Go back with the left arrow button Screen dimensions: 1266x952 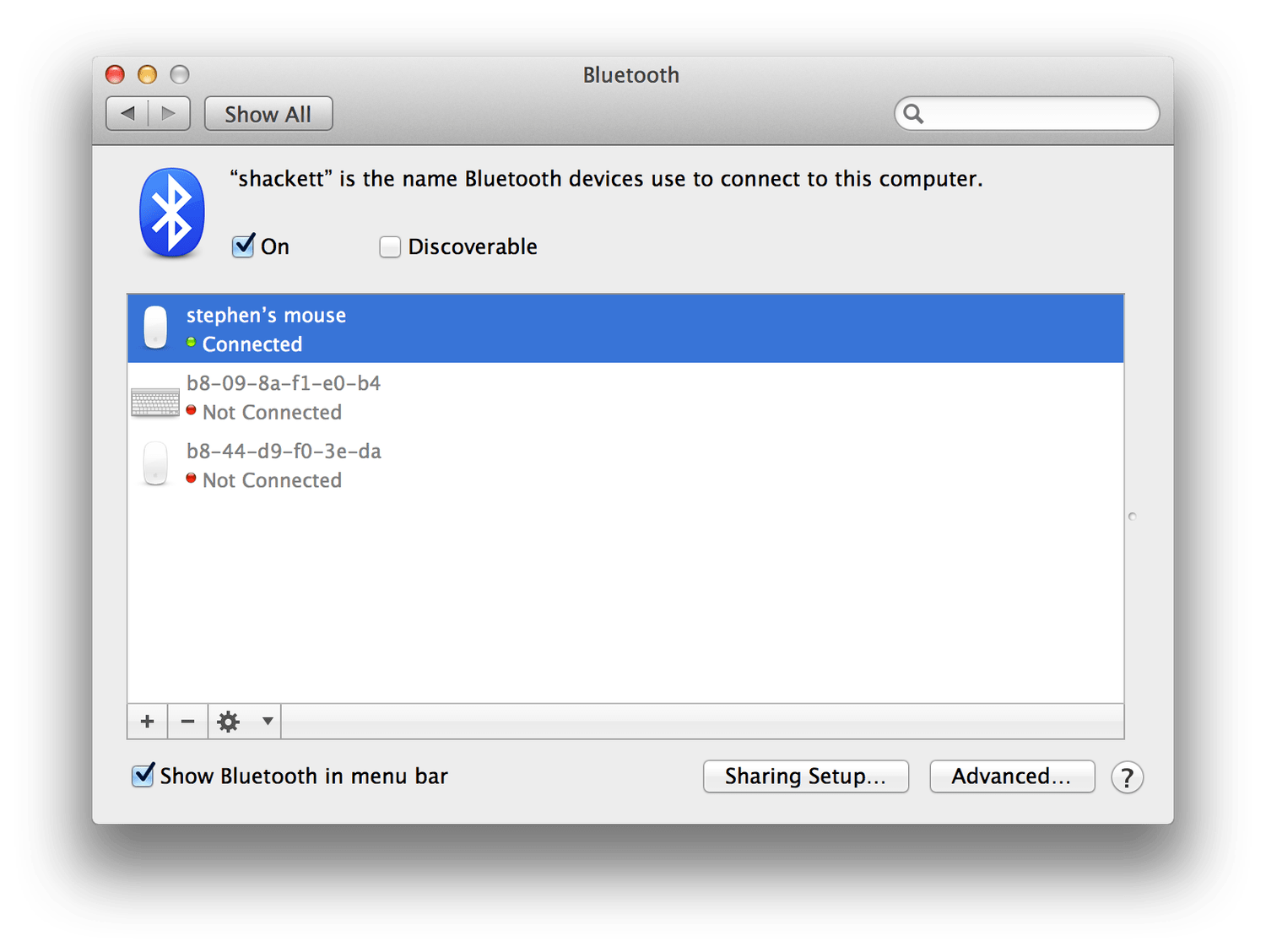127,113
